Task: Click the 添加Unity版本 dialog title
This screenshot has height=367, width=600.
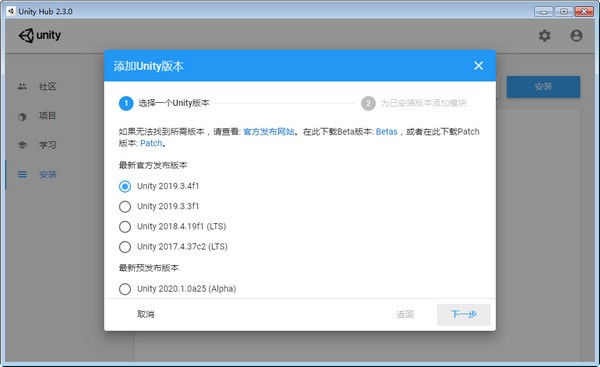Action: pos(148,66)
